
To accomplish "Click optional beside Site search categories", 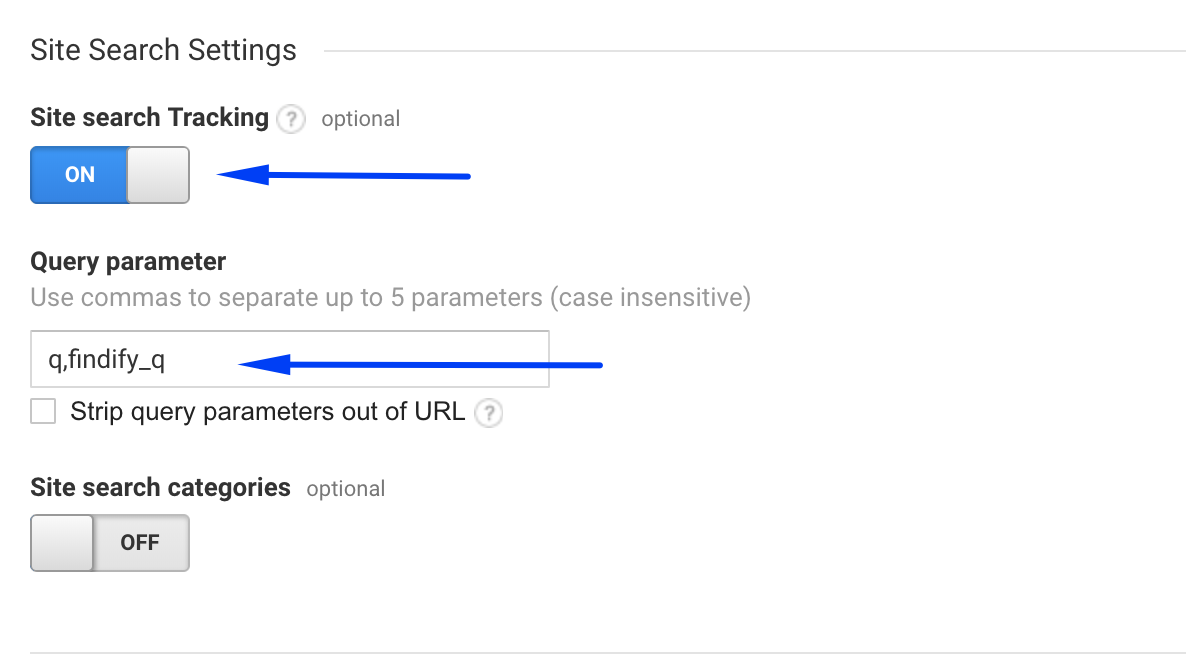I will point(346,488).
